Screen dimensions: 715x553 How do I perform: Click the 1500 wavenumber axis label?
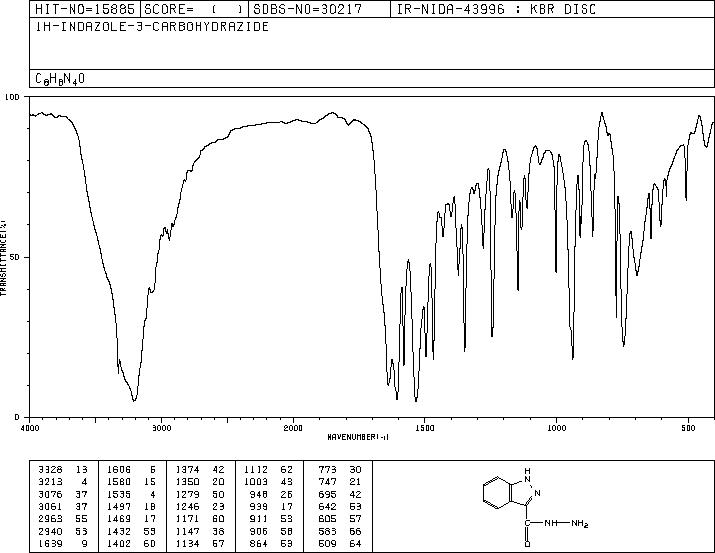pos(425,428)
